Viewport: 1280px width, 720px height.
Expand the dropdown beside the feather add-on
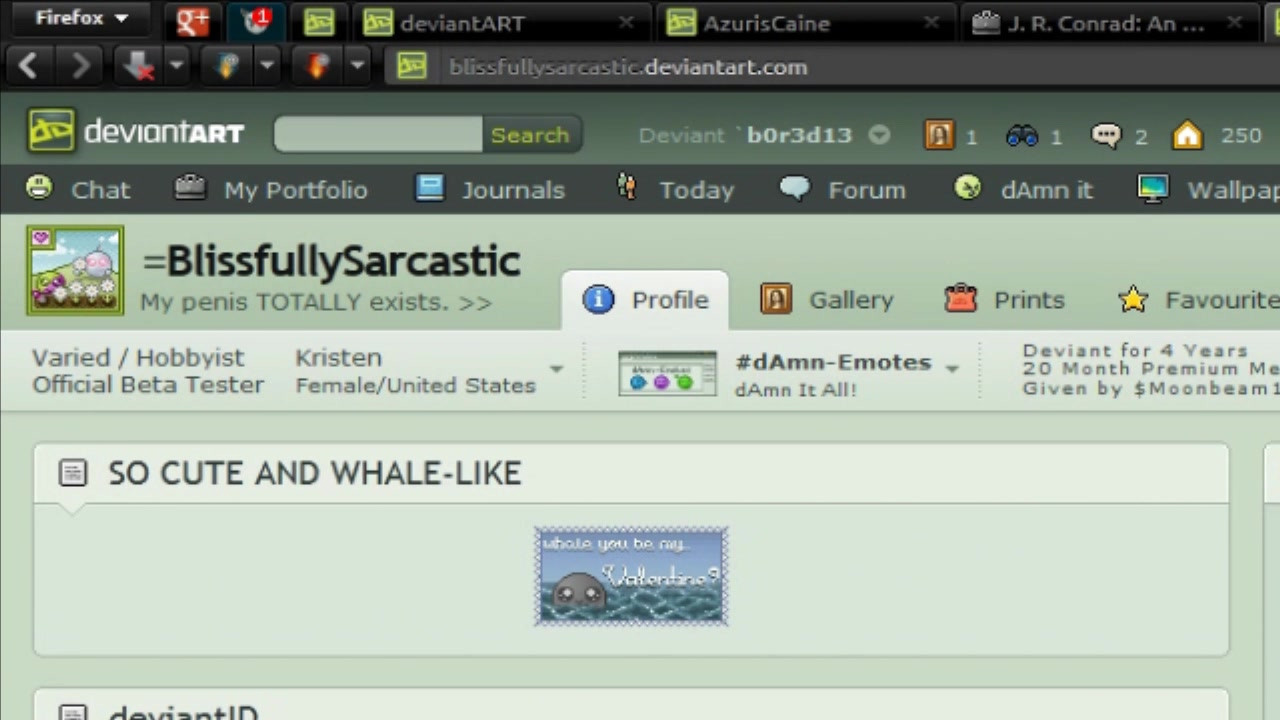267,67
